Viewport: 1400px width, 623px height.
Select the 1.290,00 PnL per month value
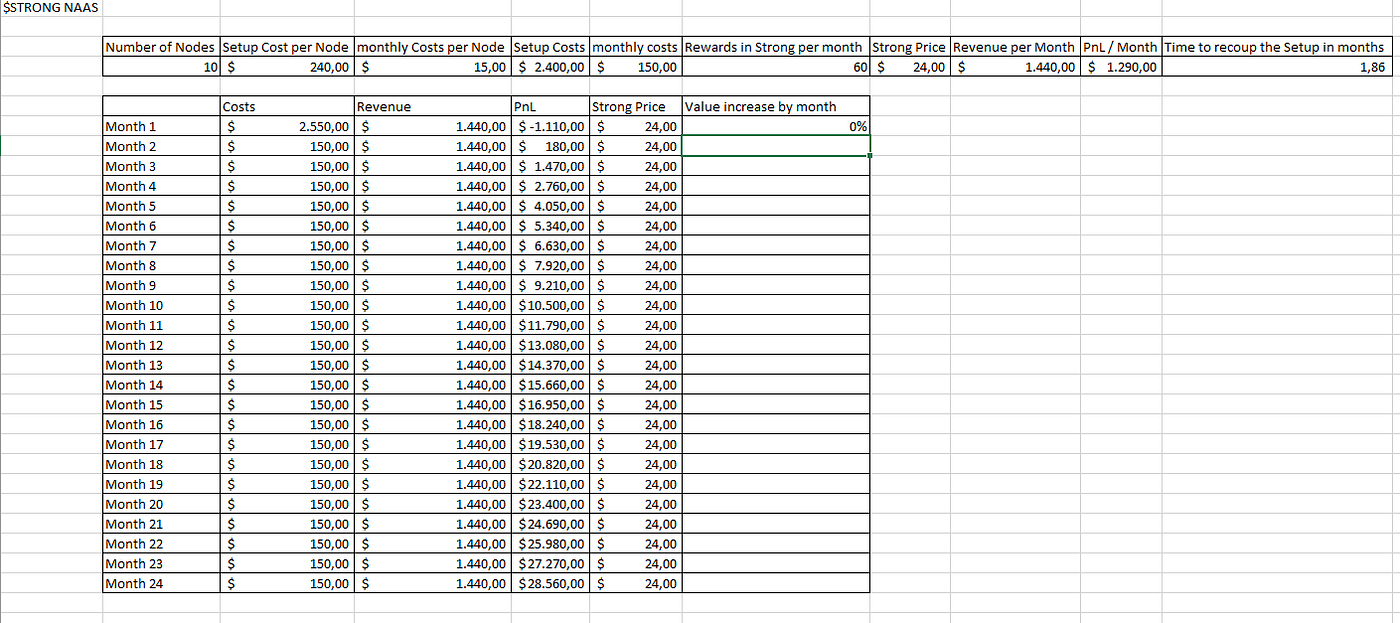(1121, 67)
